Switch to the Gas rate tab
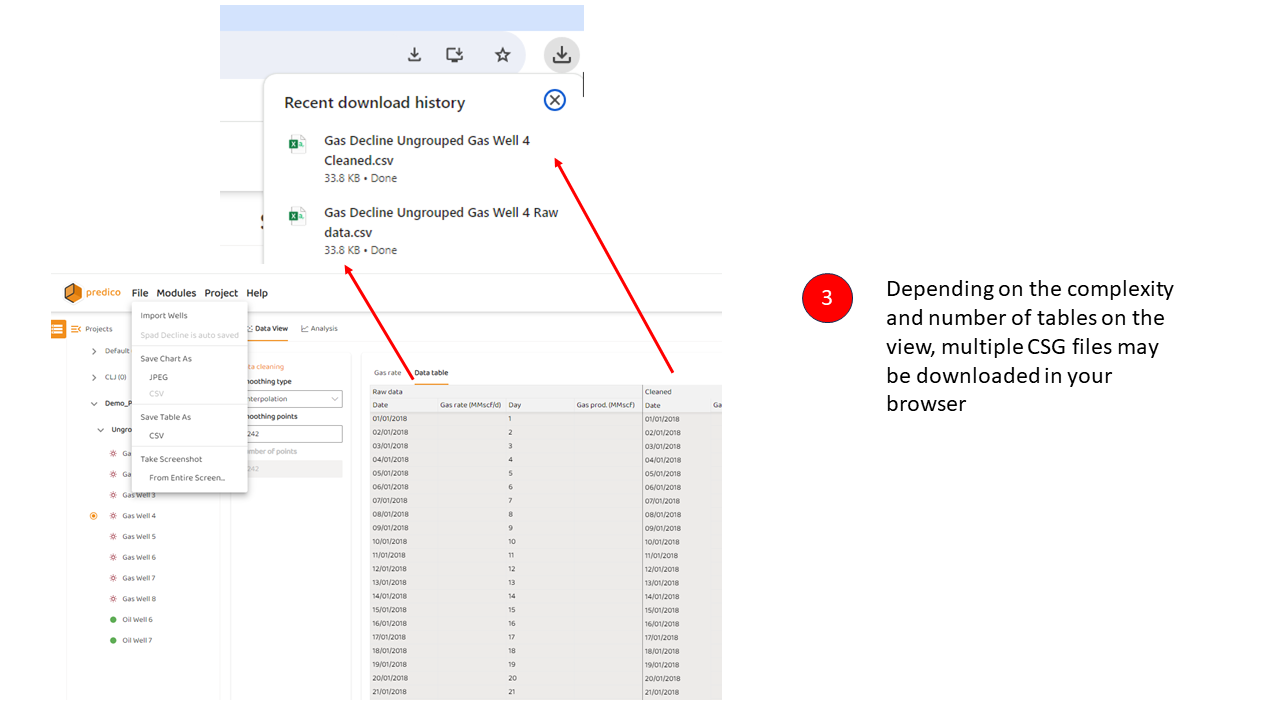Viewport: 1280px width, 720px height. pos(387,373)
